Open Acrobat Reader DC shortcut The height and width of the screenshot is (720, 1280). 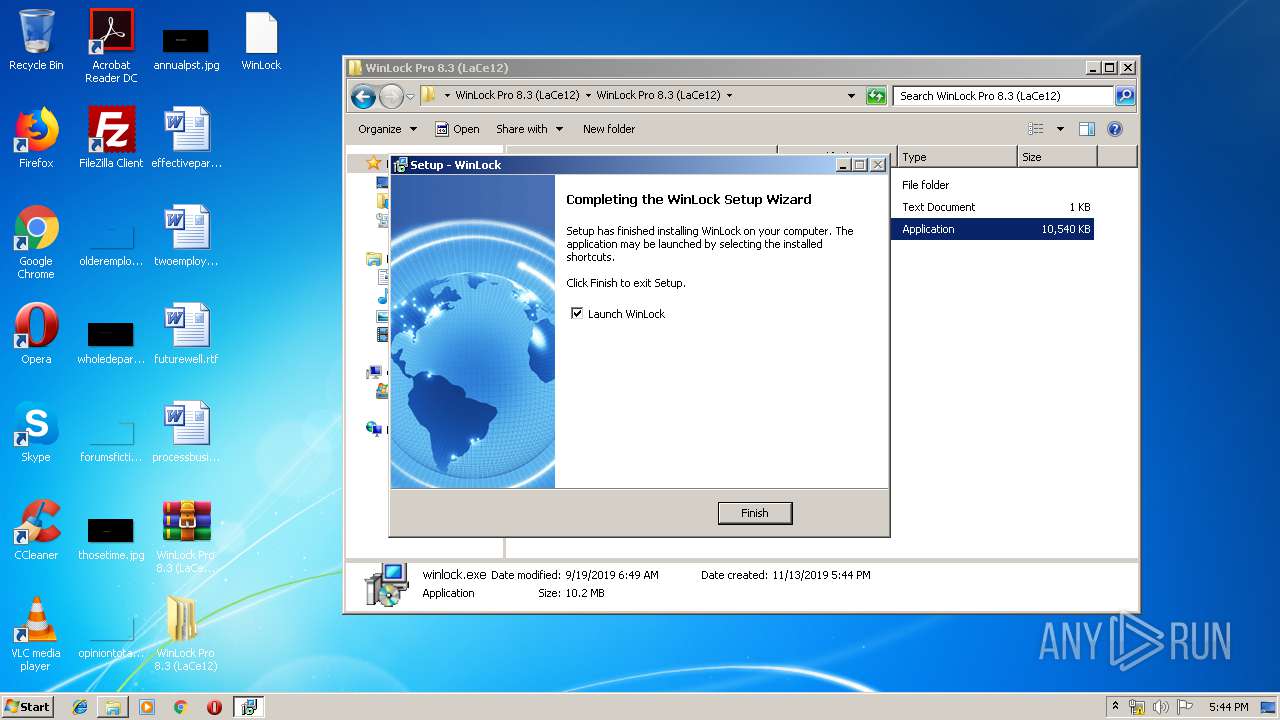(111, 46)
